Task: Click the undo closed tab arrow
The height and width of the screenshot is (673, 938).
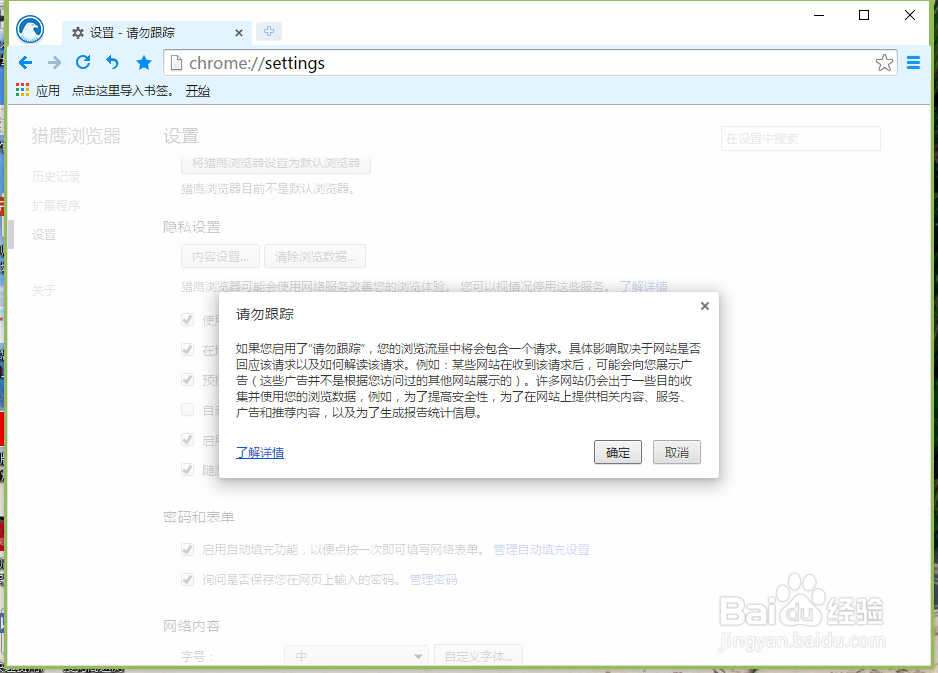Action: coord(112,62)
